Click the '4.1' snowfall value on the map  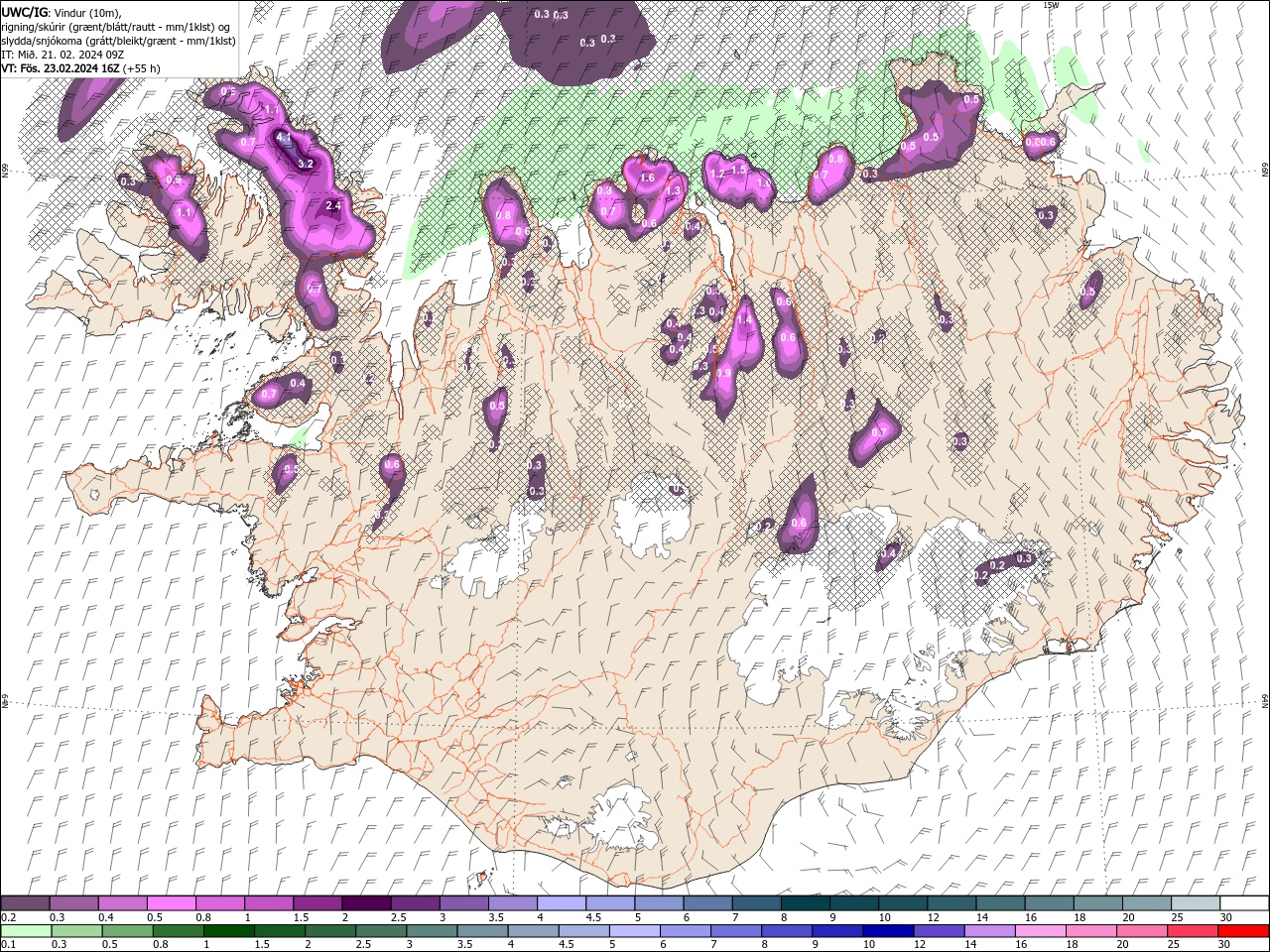284,138
